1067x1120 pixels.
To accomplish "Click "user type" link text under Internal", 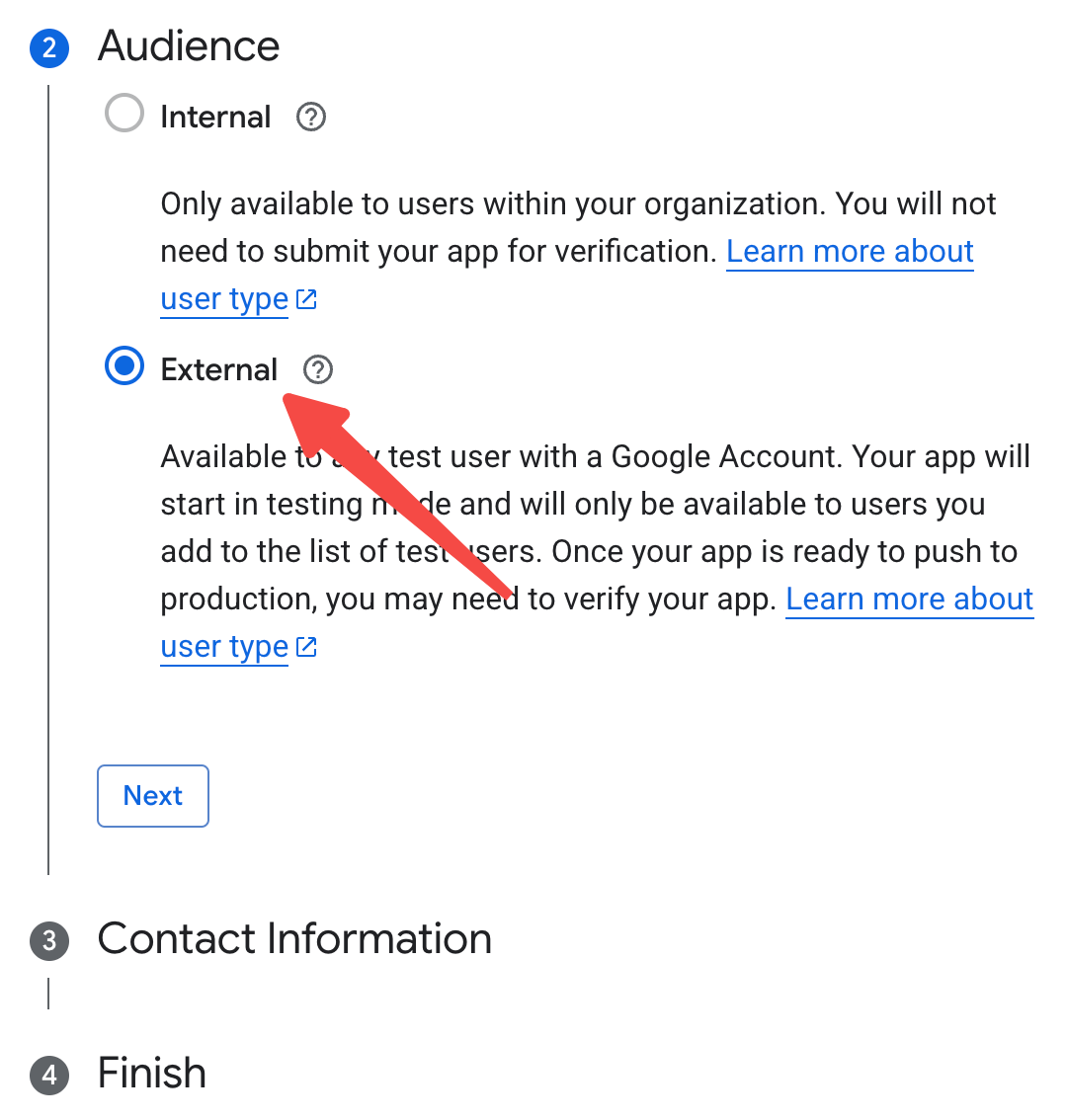I will coord(224,299).
